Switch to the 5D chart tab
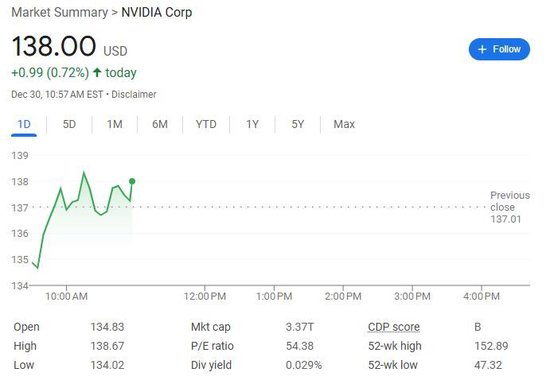550x380 pixels. (x=69, y=124)
